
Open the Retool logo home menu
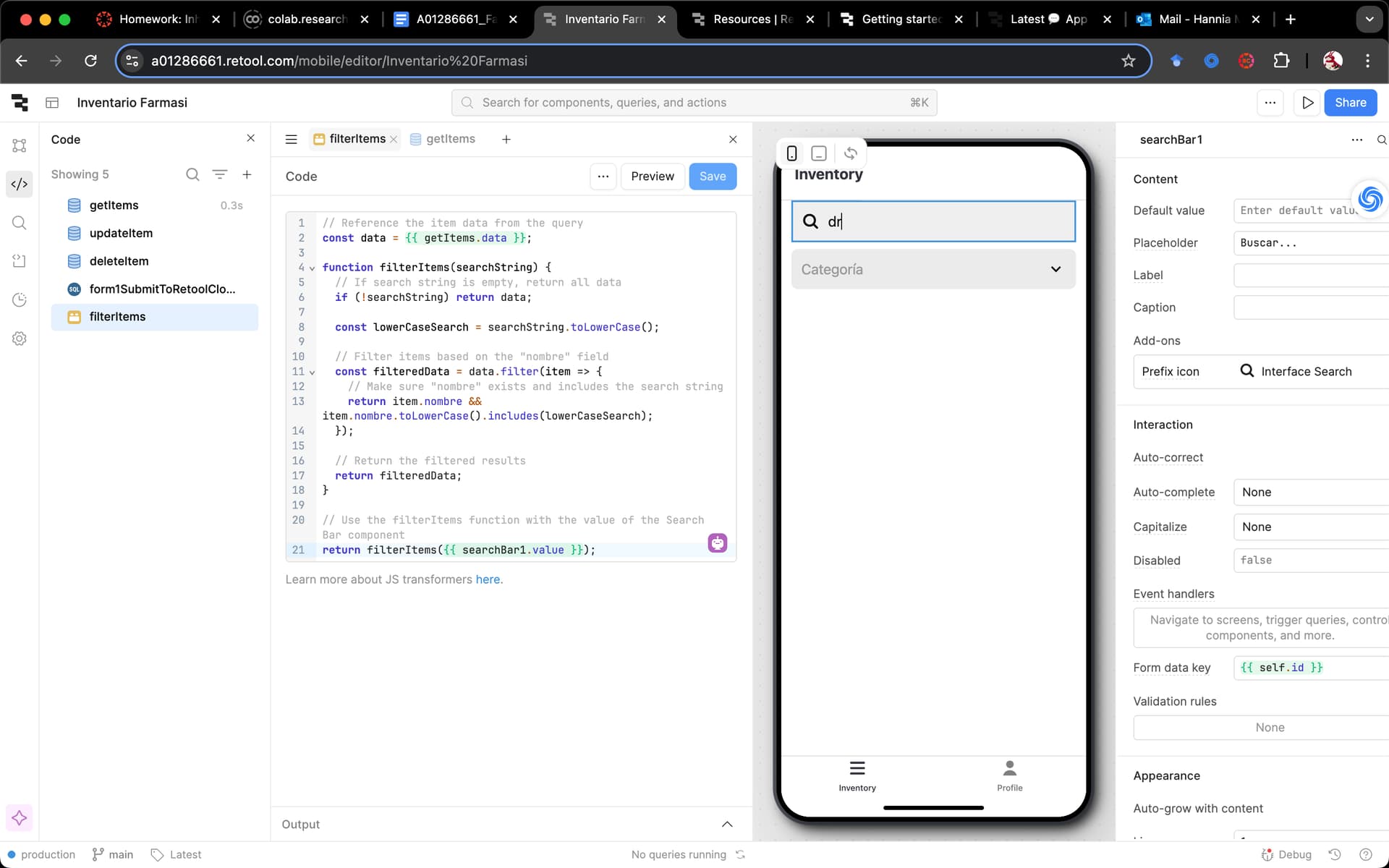point(20,103)
